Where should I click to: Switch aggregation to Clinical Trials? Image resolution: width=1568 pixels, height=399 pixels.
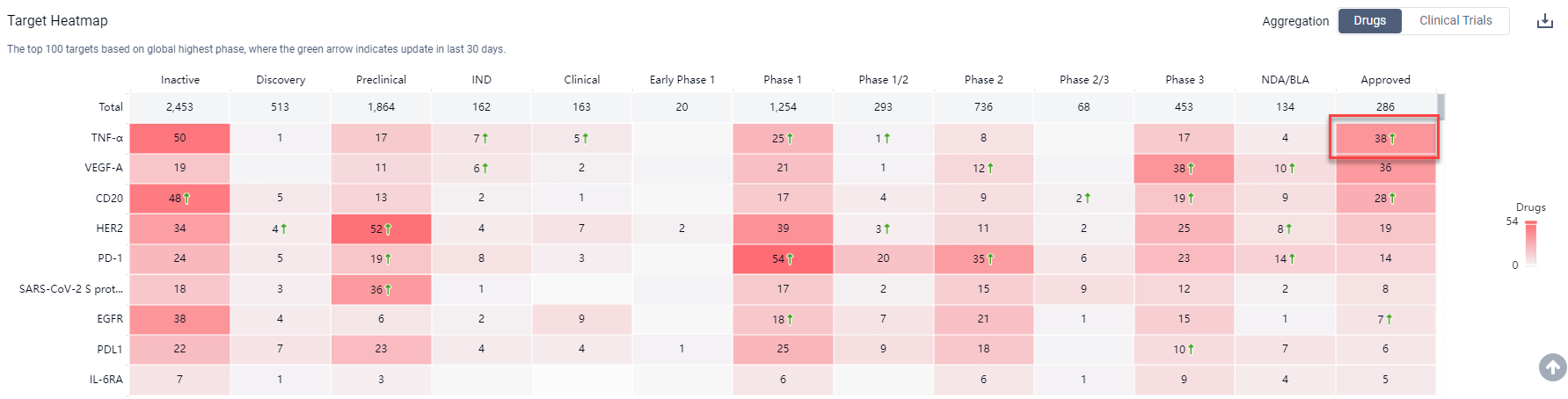(x=1455, y=21)
